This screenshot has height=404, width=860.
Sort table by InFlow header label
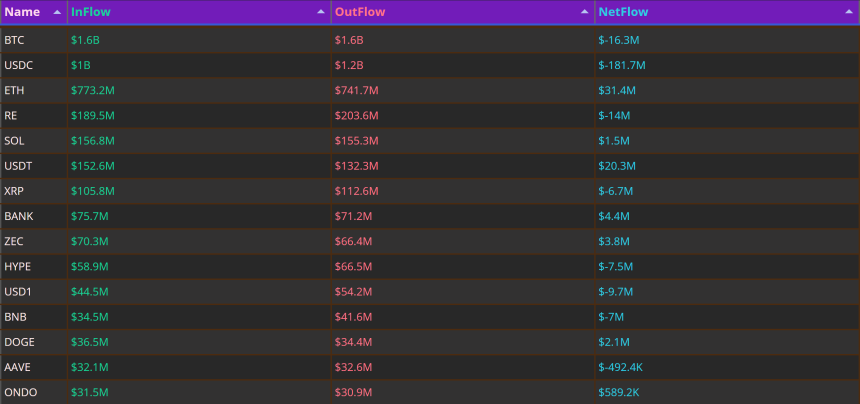tap(91, 12)
